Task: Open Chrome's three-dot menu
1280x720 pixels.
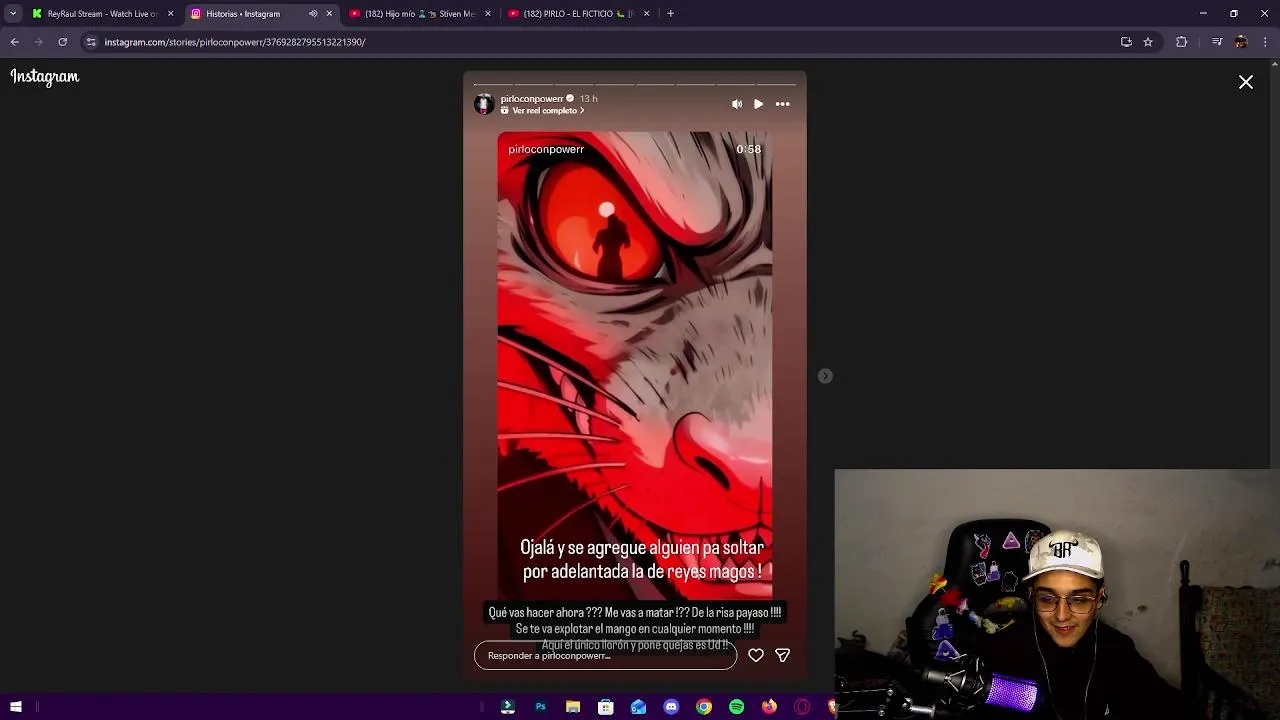Action: click(x=1266, y=42)
